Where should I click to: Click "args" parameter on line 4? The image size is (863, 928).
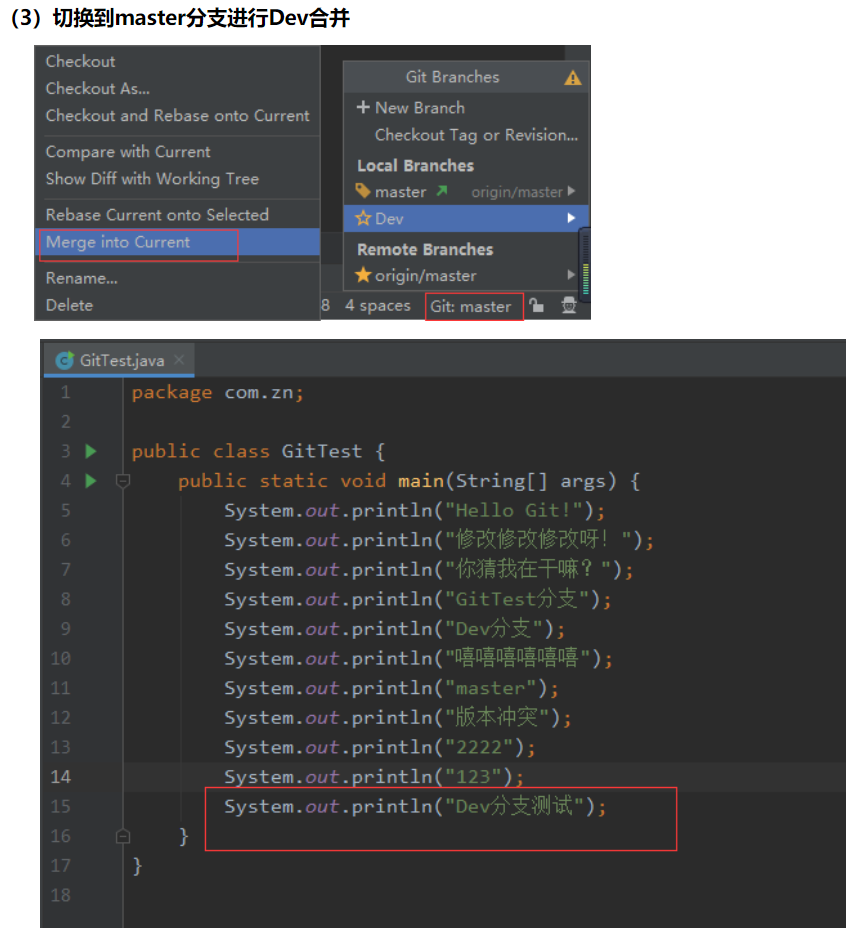[x=583, y=482]
